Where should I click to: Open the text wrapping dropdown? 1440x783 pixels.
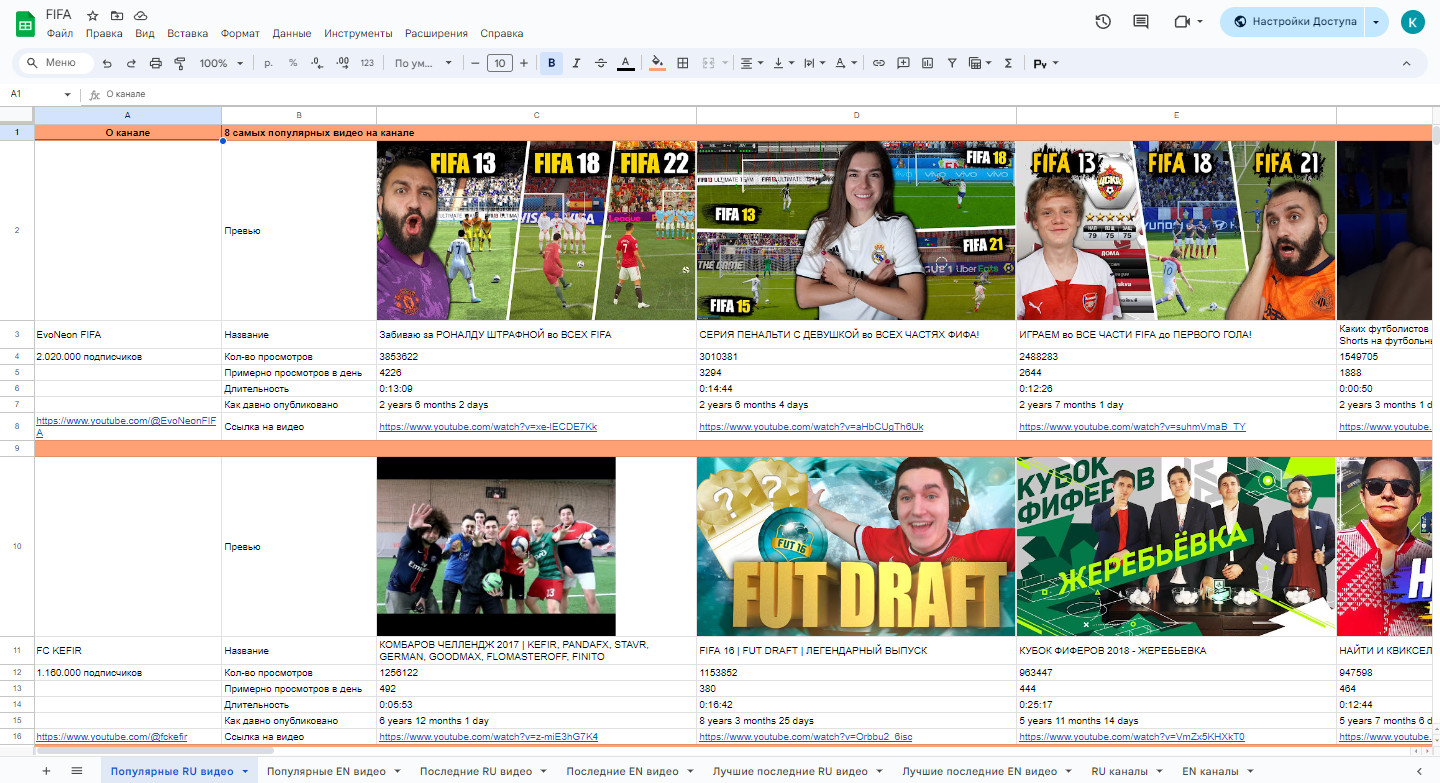[814, 63]
